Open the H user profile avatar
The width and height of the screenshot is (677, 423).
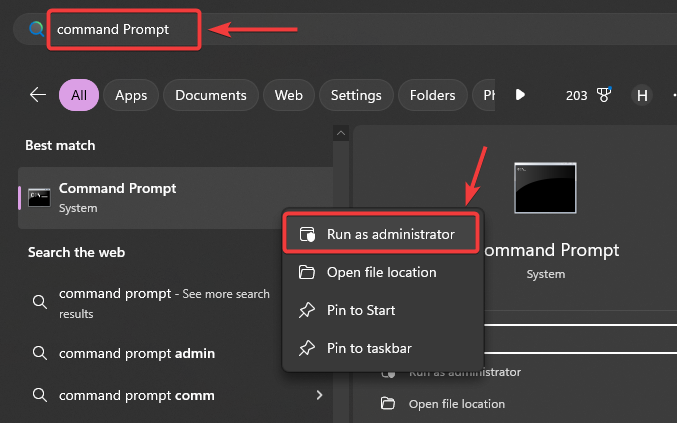point(642,95)
